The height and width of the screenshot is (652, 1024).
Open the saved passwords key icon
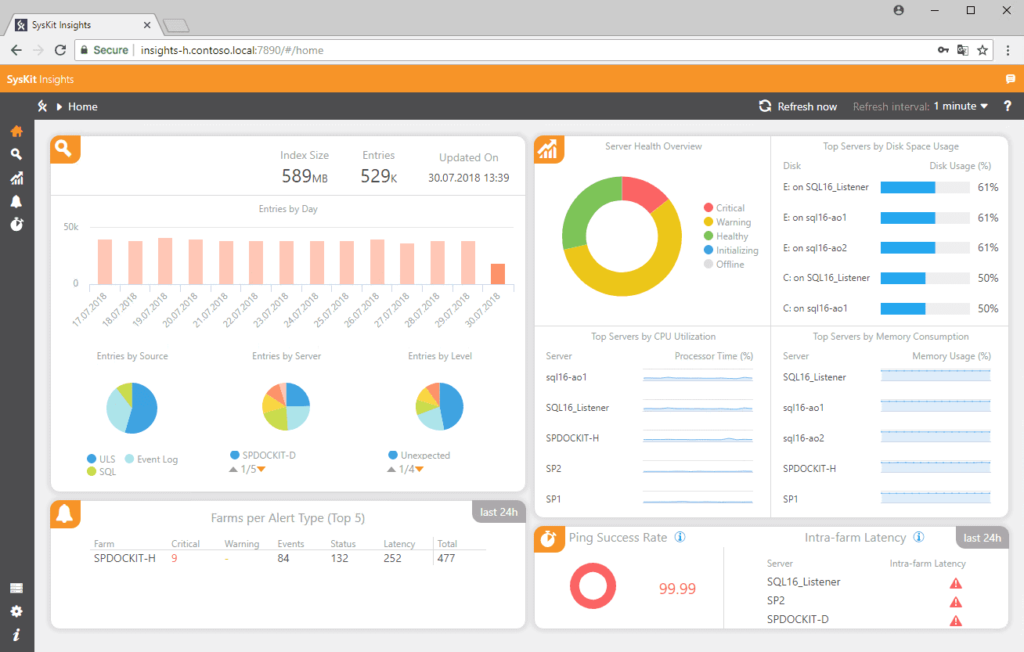pos(943,50)
